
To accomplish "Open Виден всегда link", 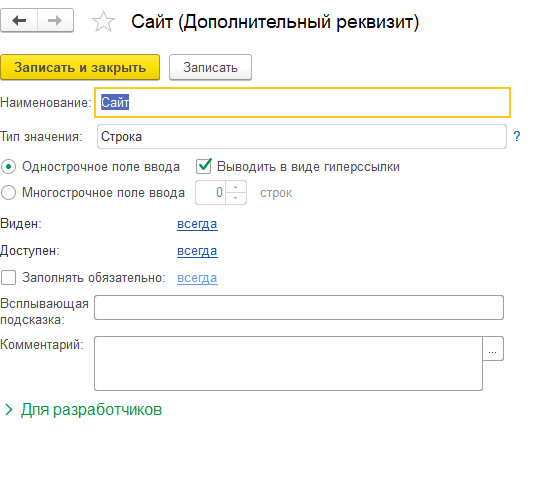I will point(197,224).
